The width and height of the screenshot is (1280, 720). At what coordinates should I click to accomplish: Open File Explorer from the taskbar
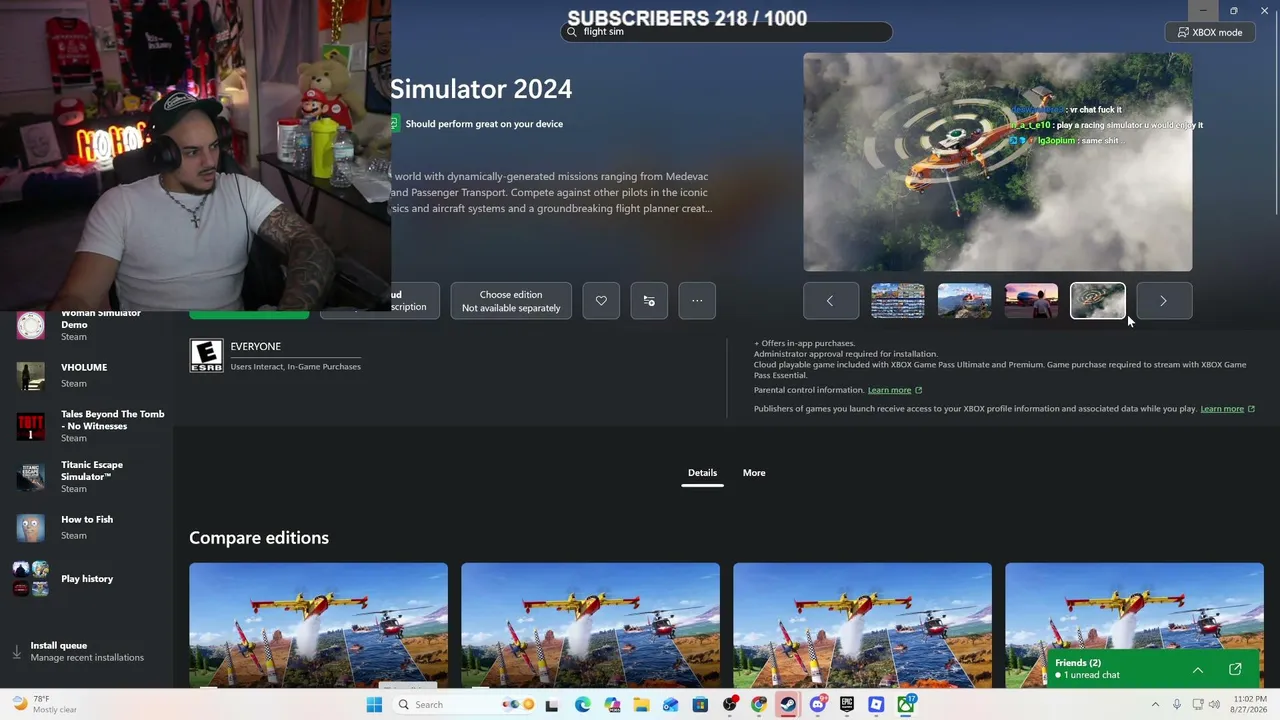click(x=641, y=705)
